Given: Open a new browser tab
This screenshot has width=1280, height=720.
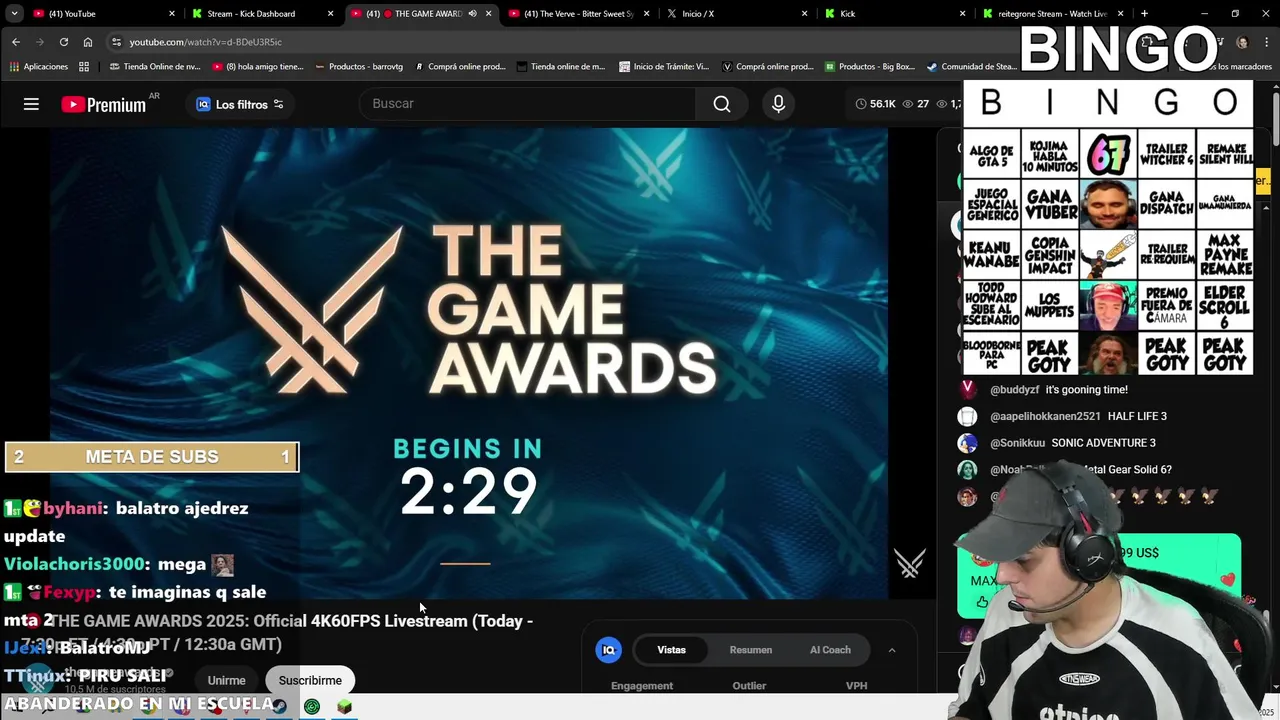Looking at the screenshot, I should [x=1144, y=14].
